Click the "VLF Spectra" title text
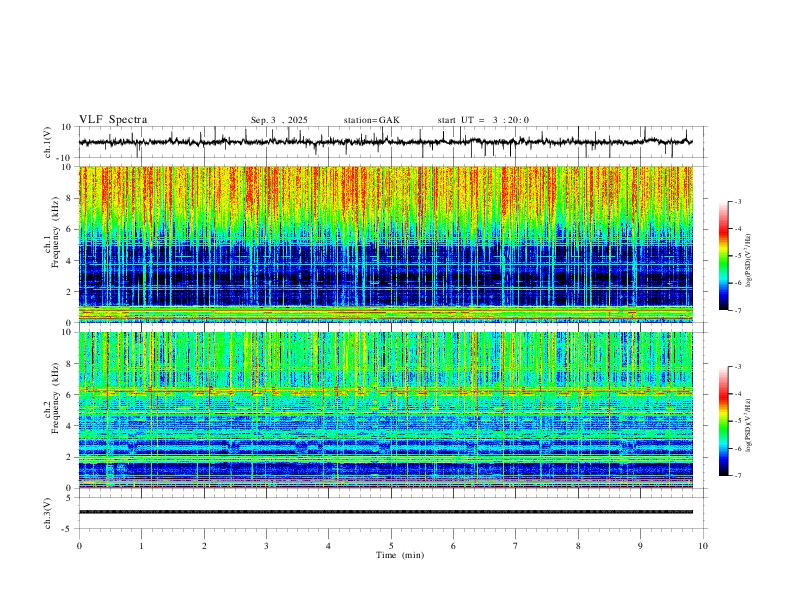 pyautogui.click(x=113, y=120)
